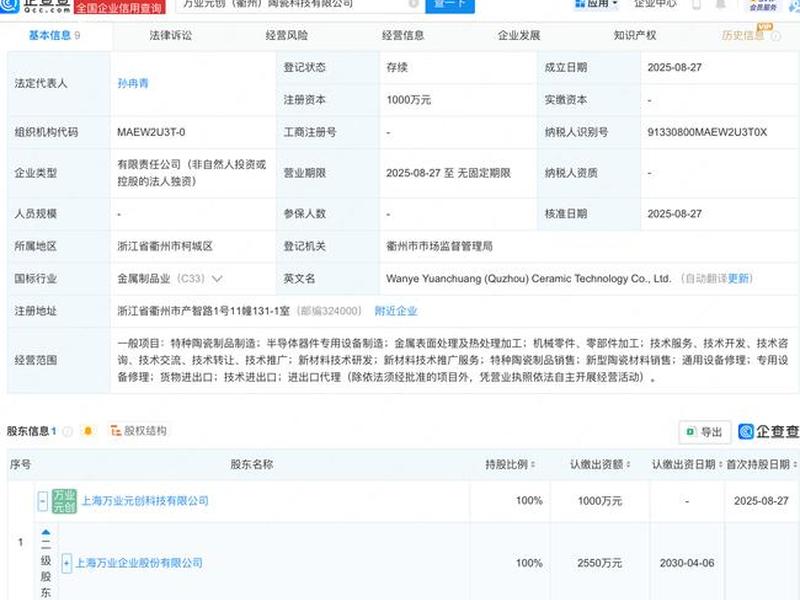Open 附近企业 link by registered address
This screenshot has height=600, width=800.
tap(396, 311)
